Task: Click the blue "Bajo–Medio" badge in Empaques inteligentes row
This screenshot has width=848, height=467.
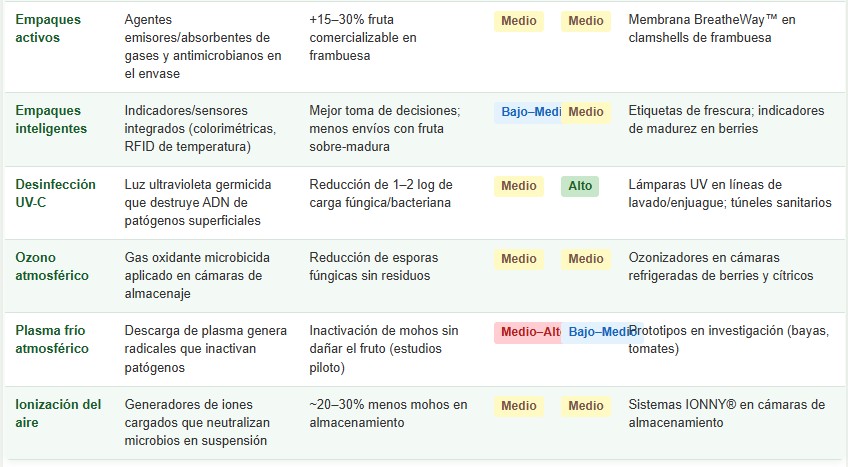Action: tap(527, 113)
